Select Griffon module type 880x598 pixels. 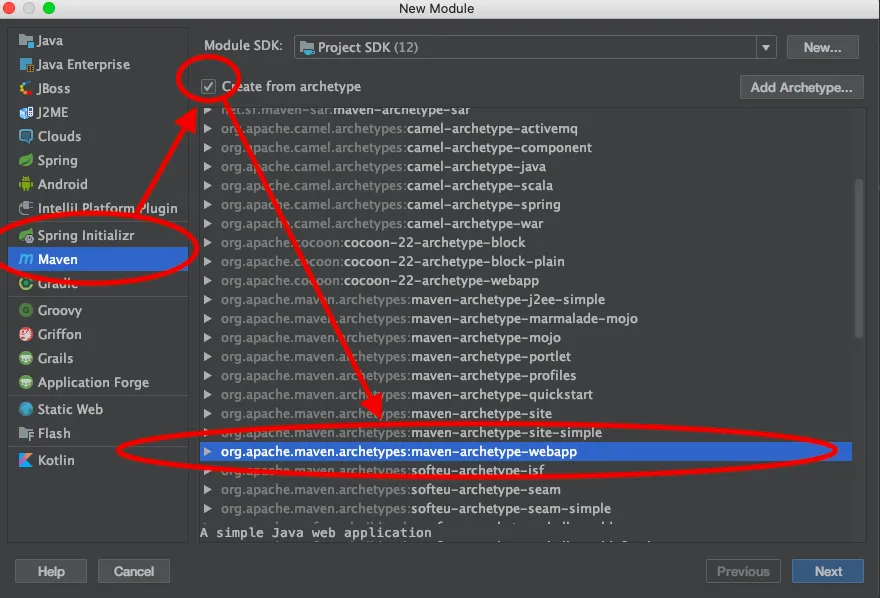pos(98,334)
